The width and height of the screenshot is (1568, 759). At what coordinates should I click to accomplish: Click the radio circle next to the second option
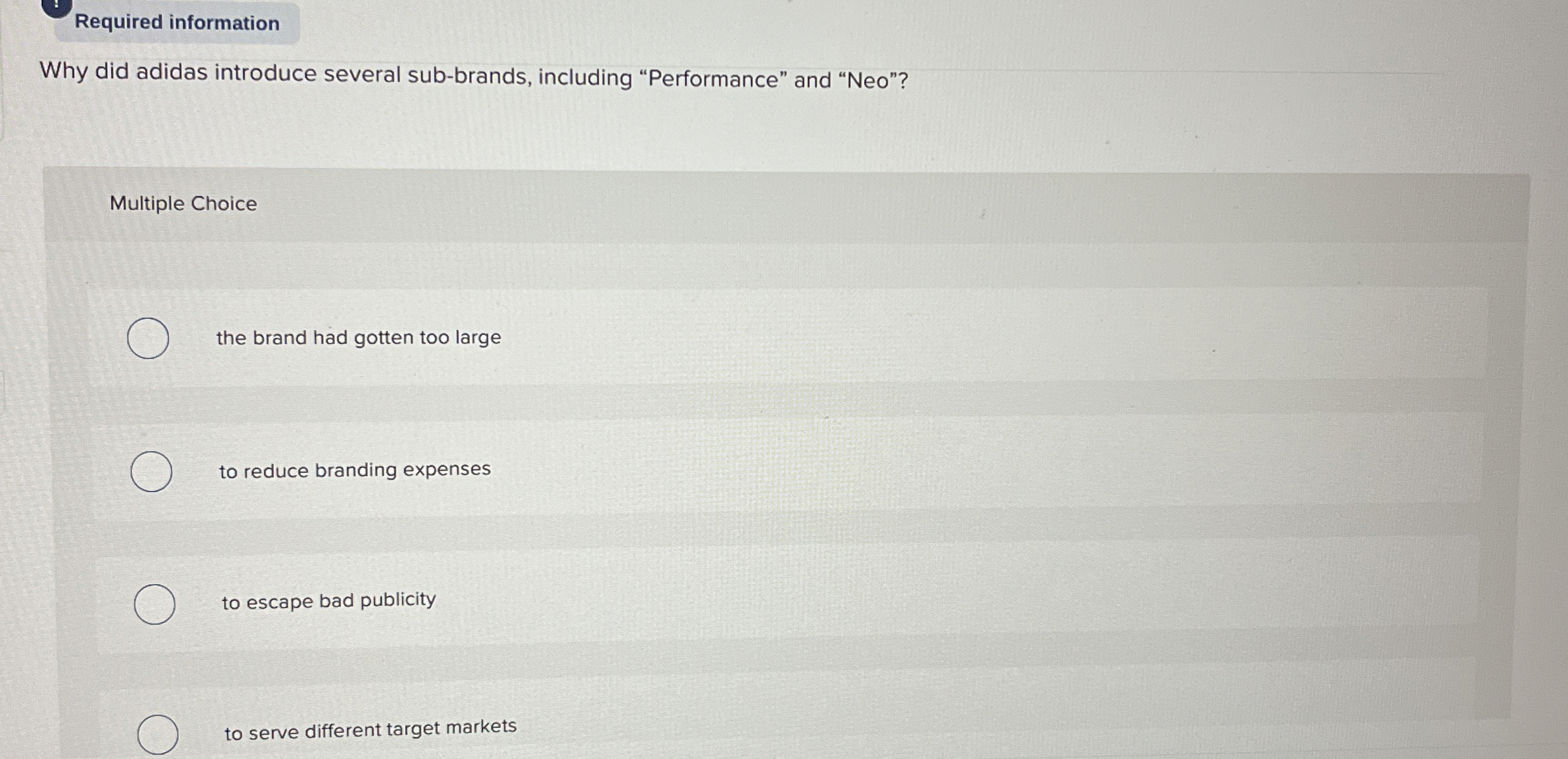tap(151, 472)
